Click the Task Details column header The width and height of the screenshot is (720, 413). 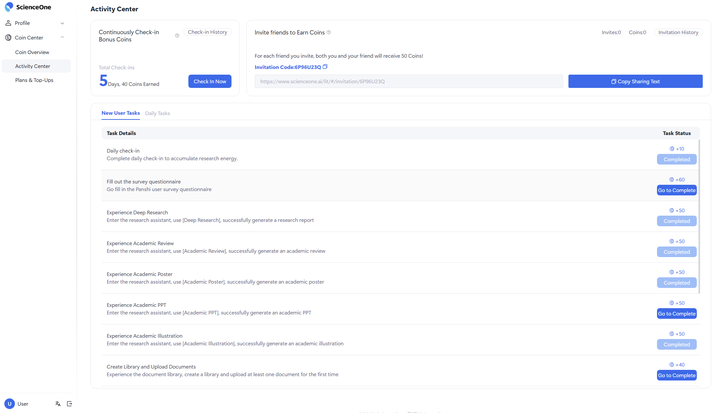point(121,133)
